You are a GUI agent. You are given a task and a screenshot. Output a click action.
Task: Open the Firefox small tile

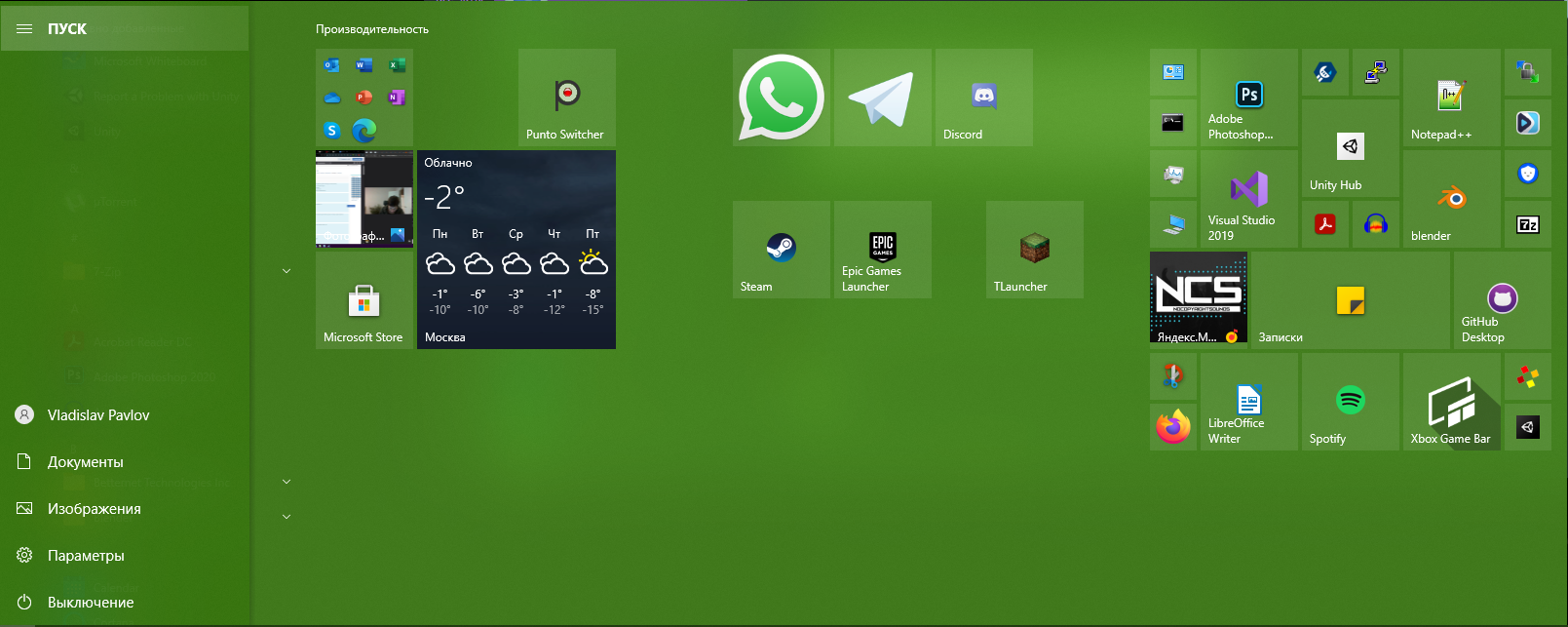(x=1173, y=427)
